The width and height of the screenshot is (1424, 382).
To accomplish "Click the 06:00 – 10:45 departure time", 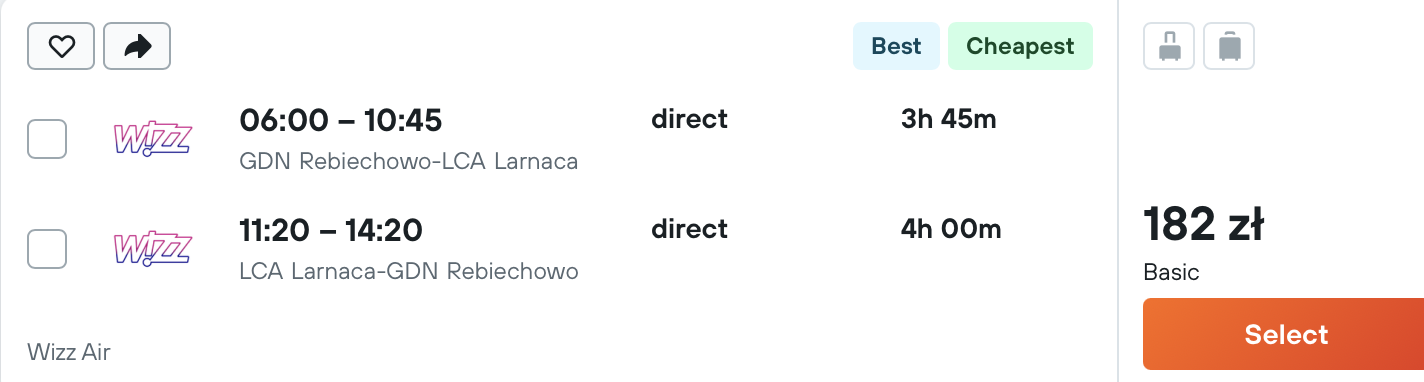I will [x=341, y=120].
